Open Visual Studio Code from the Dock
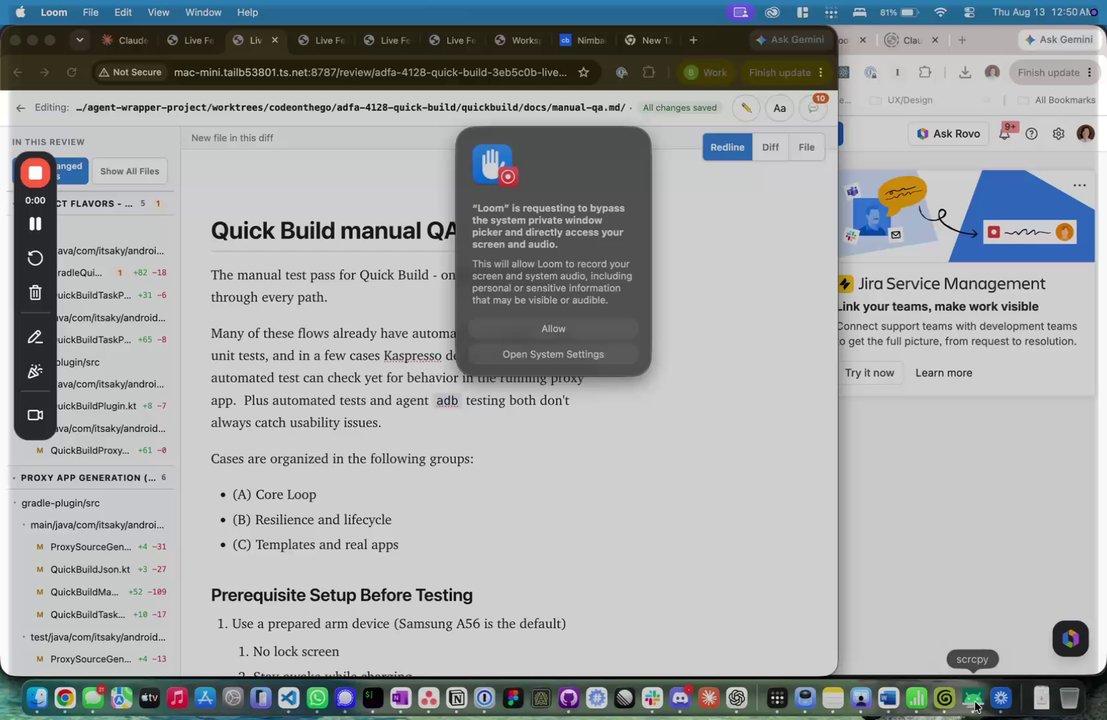1107x720 pixels. click(289, 698)
